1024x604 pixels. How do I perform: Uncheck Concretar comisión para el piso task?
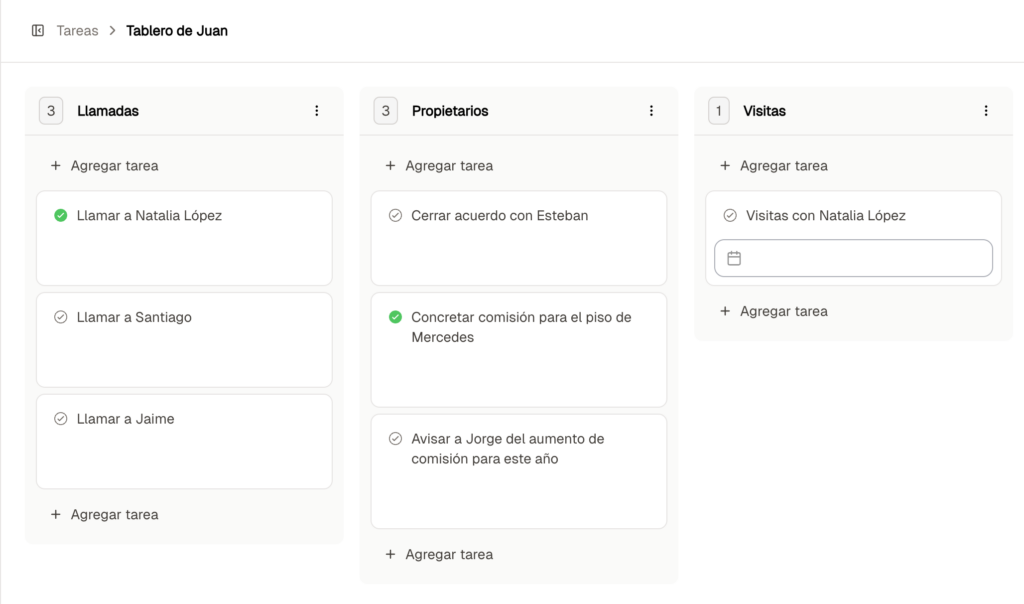pos(395,317)
